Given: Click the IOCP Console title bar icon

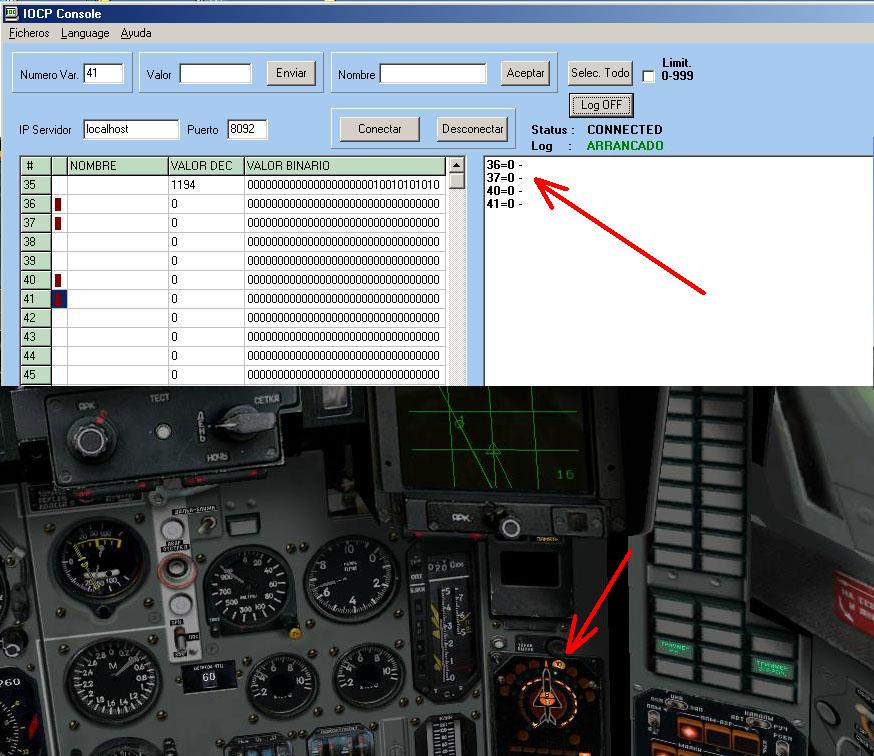Looking at the screenshot, I should 11,13.
